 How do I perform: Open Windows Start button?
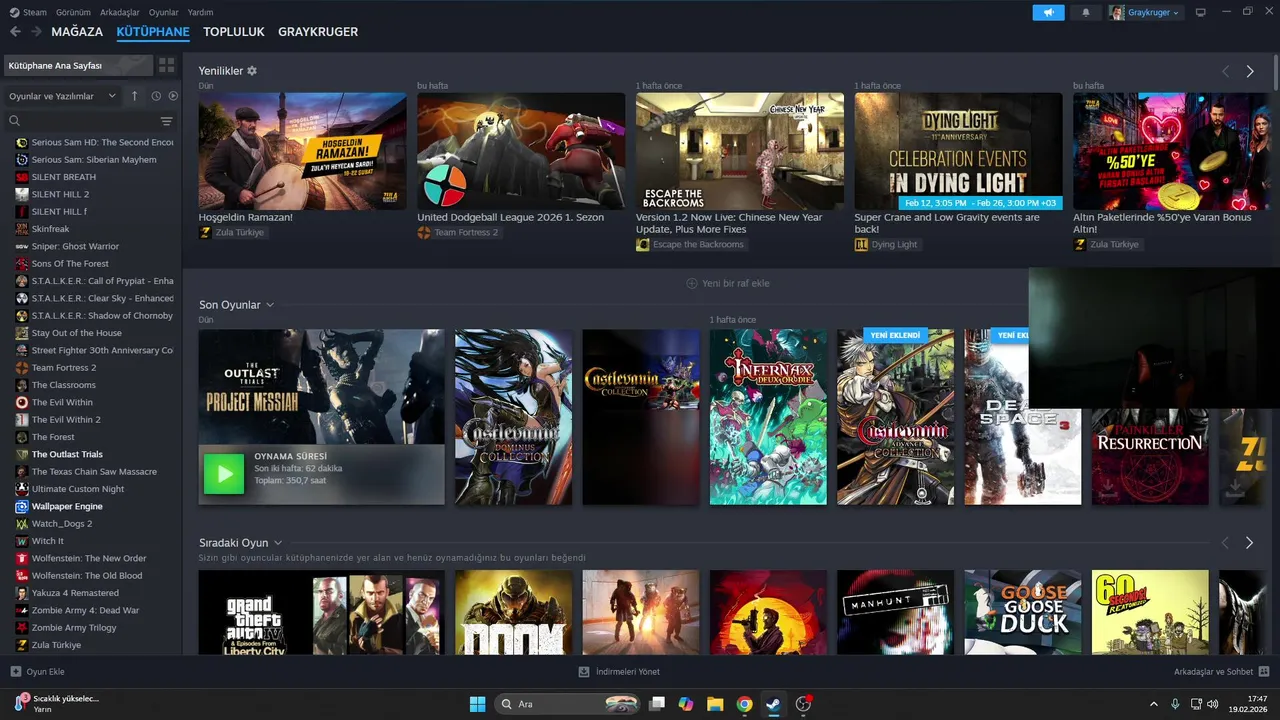(477, 704)
